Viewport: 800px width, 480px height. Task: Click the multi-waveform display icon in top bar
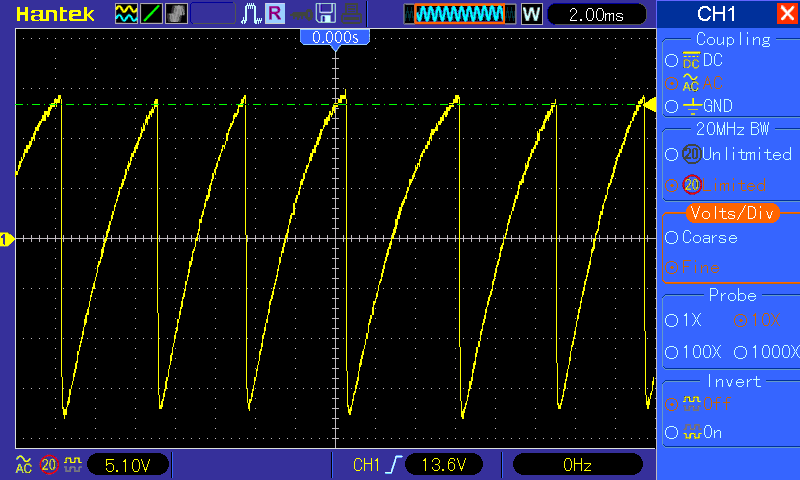click(x=126, y=14)
